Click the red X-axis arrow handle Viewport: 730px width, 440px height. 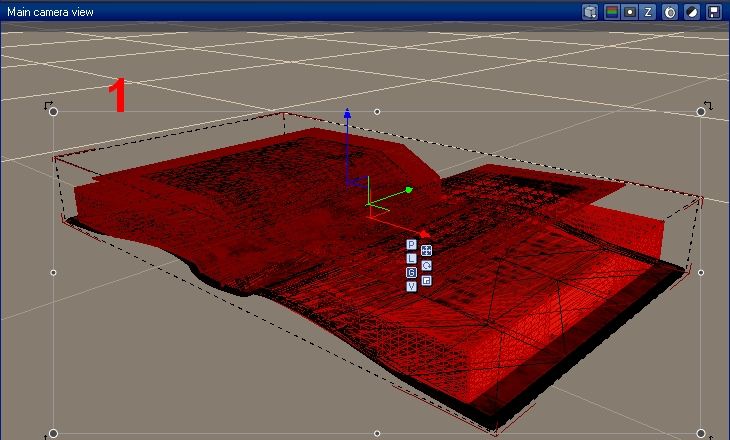point(424,234)
